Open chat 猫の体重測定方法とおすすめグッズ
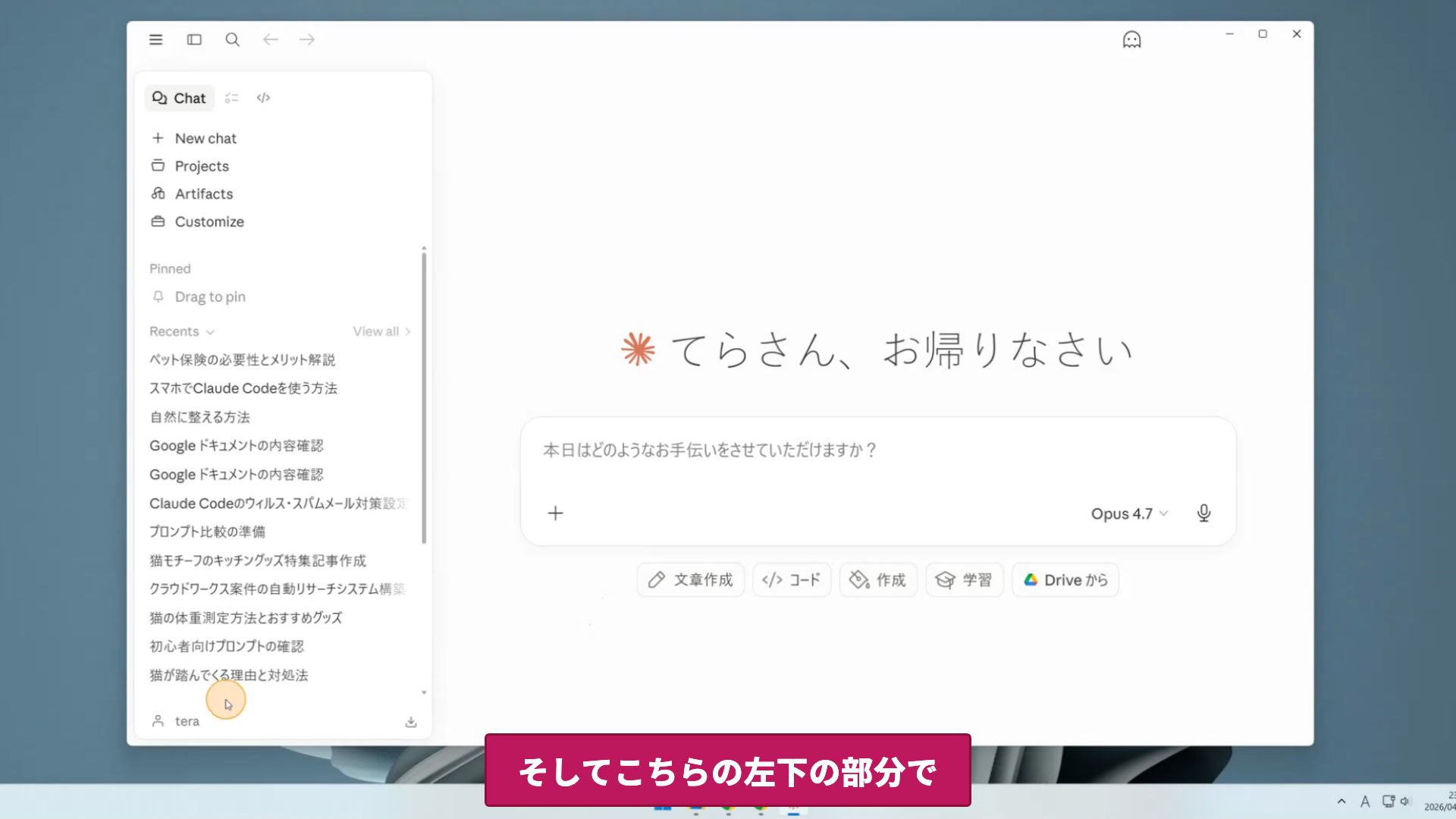1456x819 pixels. pos(246,618)
